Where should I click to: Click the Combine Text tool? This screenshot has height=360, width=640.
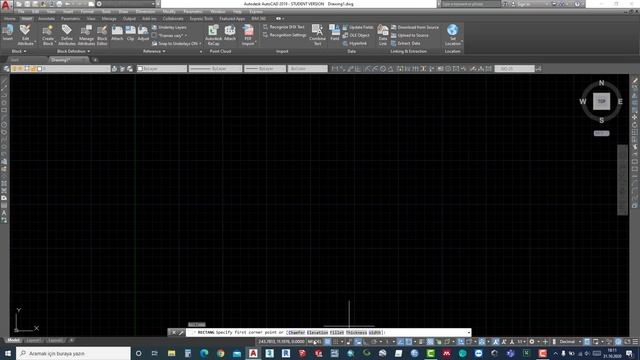(317, 34)
